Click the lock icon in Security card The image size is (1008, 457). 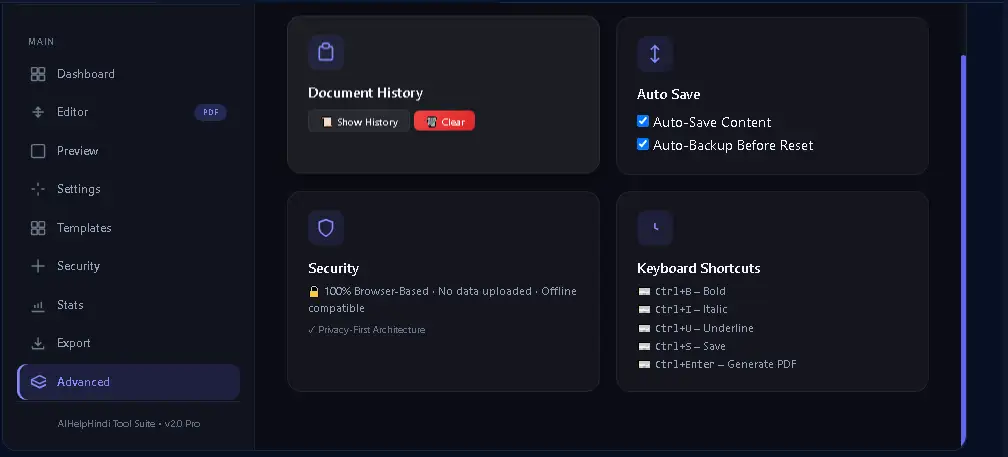314,292
